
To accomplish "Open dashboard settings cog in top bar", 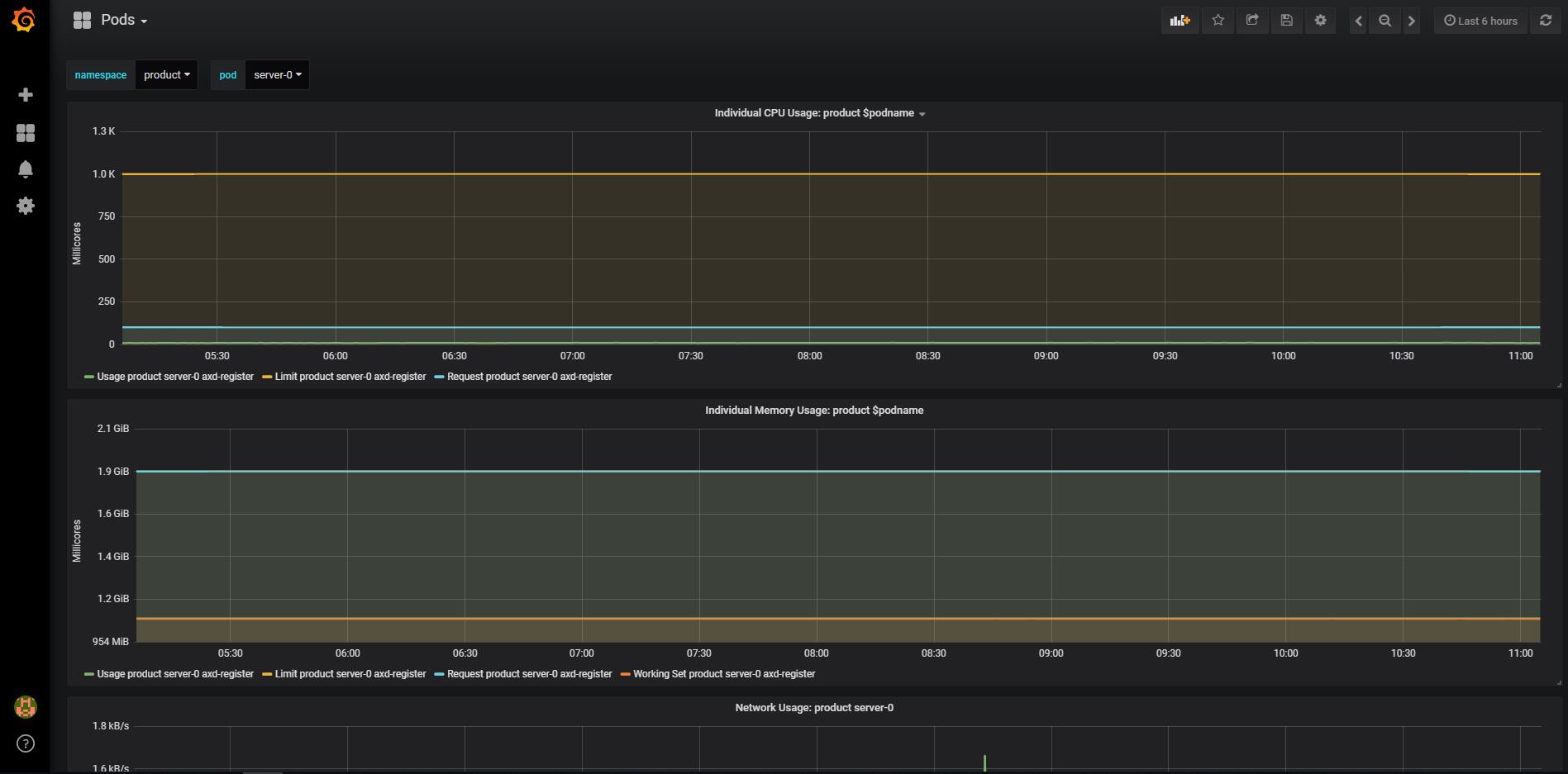I will click(x=1320, y=21).
